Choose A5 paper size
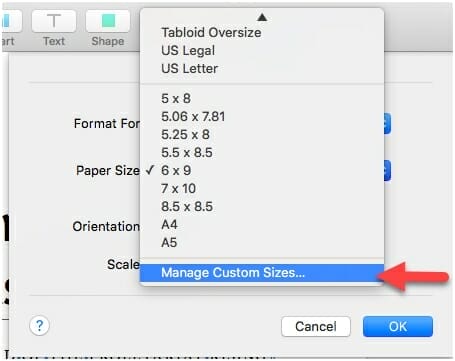The width and height of the screenshot is (455, 361). (x=262, y=242)
